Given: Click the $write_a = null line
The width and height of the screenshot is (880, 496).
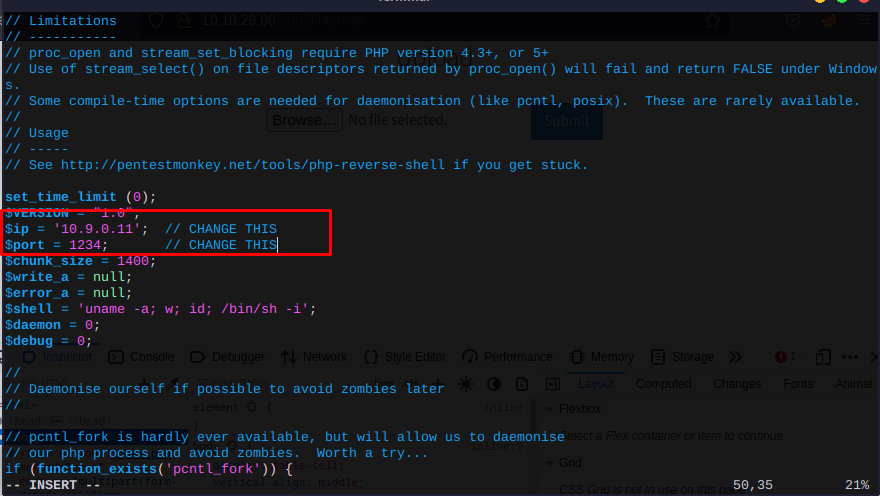Looking at the screenshot, I should tap(68, 277).
